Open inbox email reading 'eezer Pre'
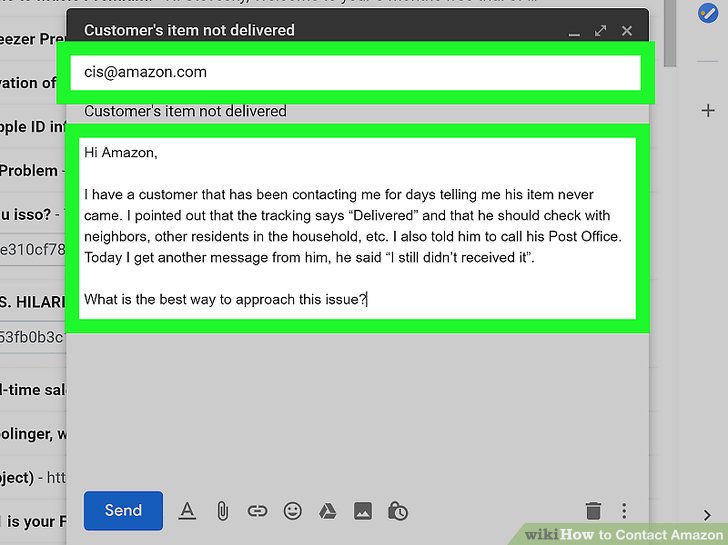 tap(32, 39)
